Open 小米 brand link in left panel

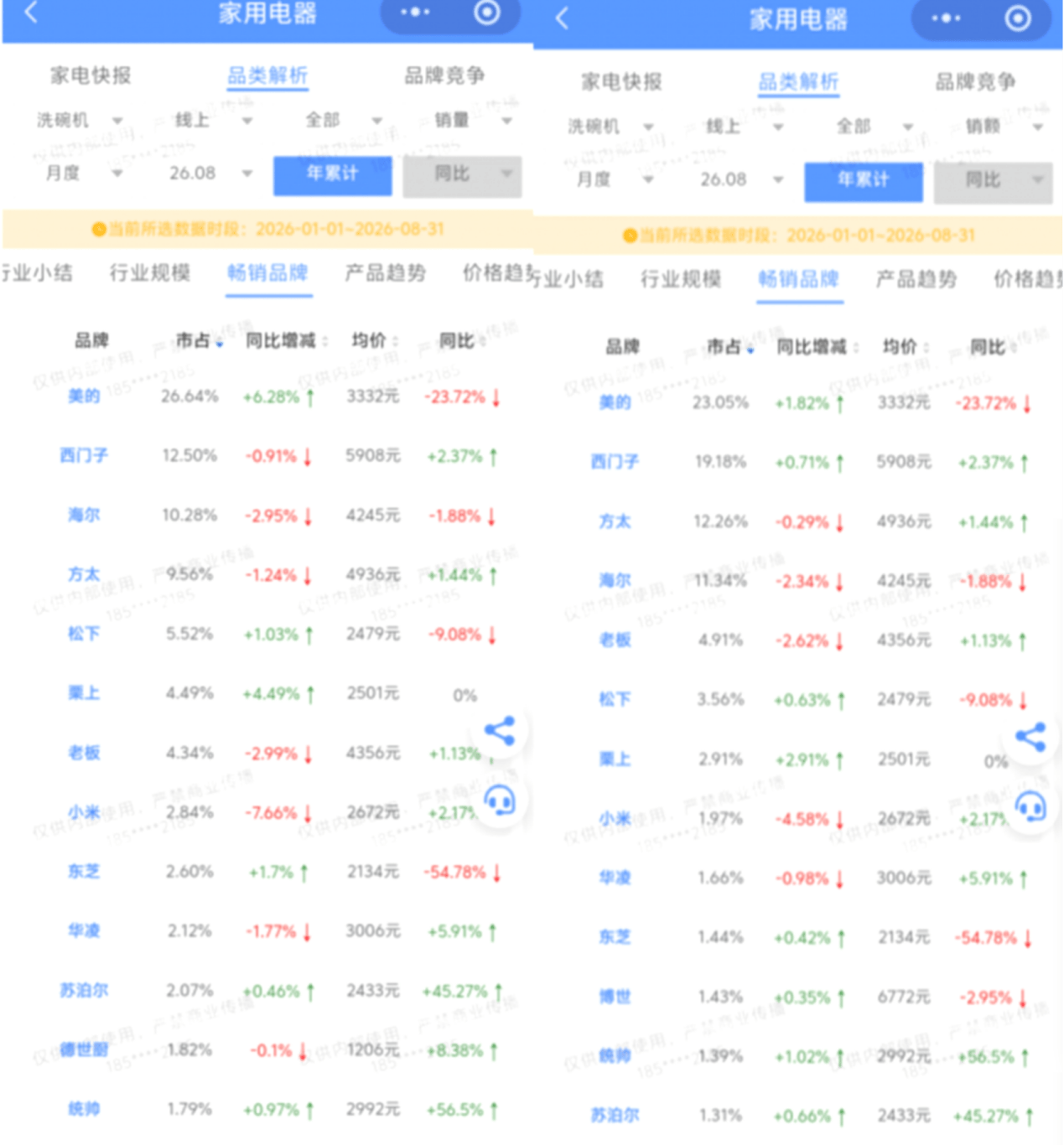84,812
